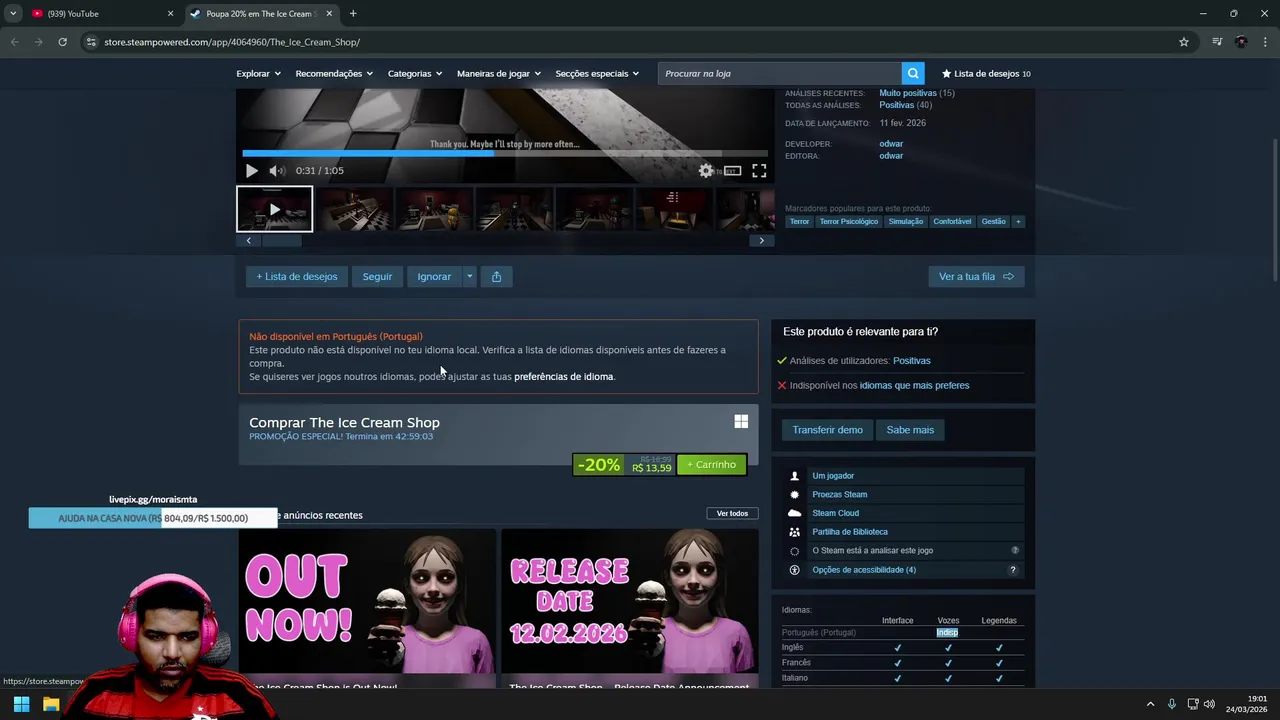Open Windows Start menu
Screen dimensions: 1280x720
(21, 704)
